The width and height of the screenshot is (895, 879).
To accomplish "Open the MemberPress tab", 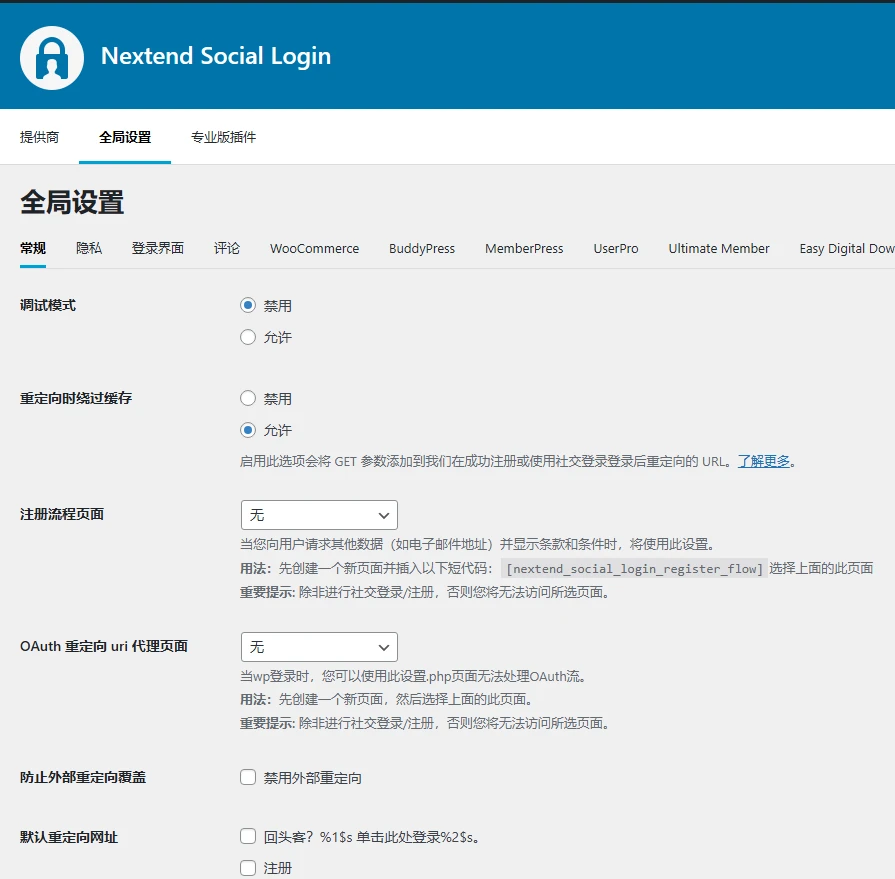I will click(x=524, y=248).
